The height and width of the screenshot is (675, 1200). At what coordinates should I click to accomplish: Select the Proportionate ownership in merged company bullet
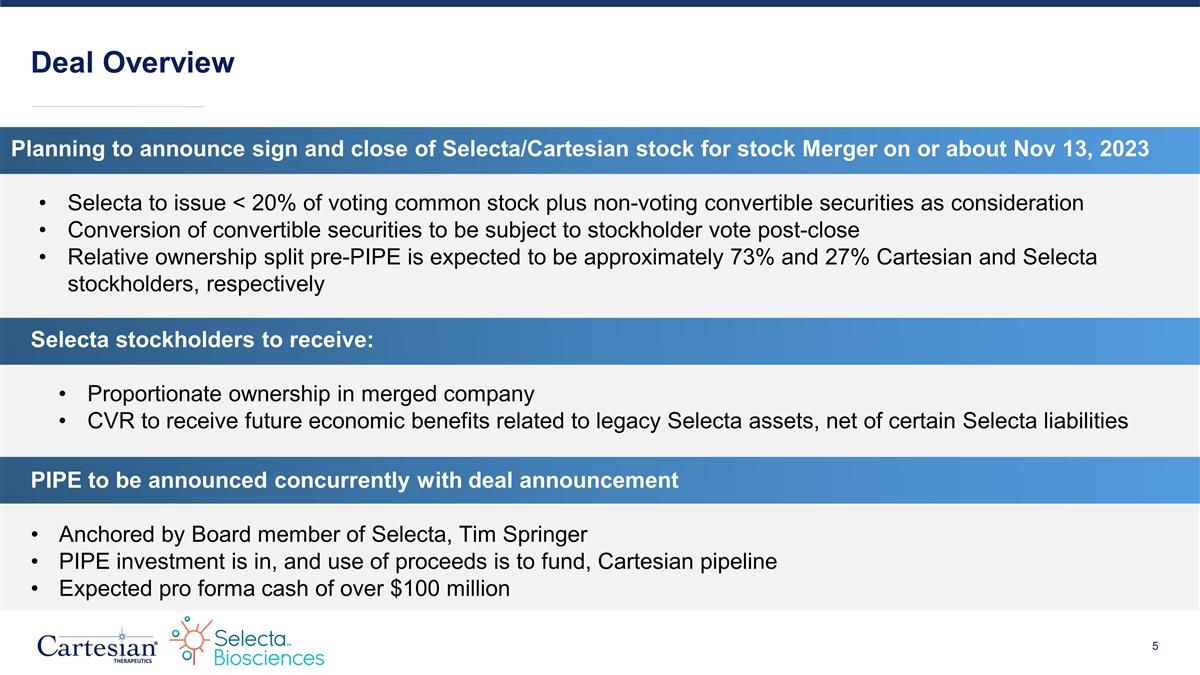tap(311, 393)
